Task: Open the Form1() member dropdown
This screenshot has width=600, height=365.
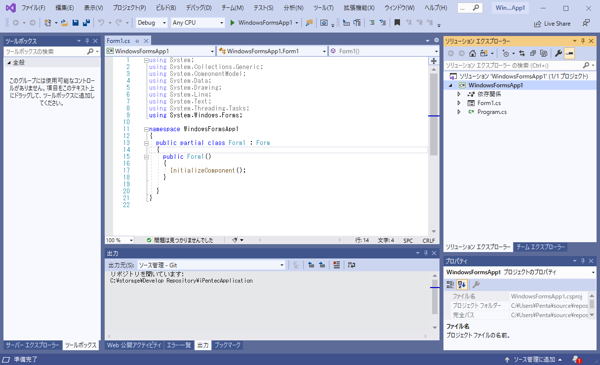Action: pos(384,51)
